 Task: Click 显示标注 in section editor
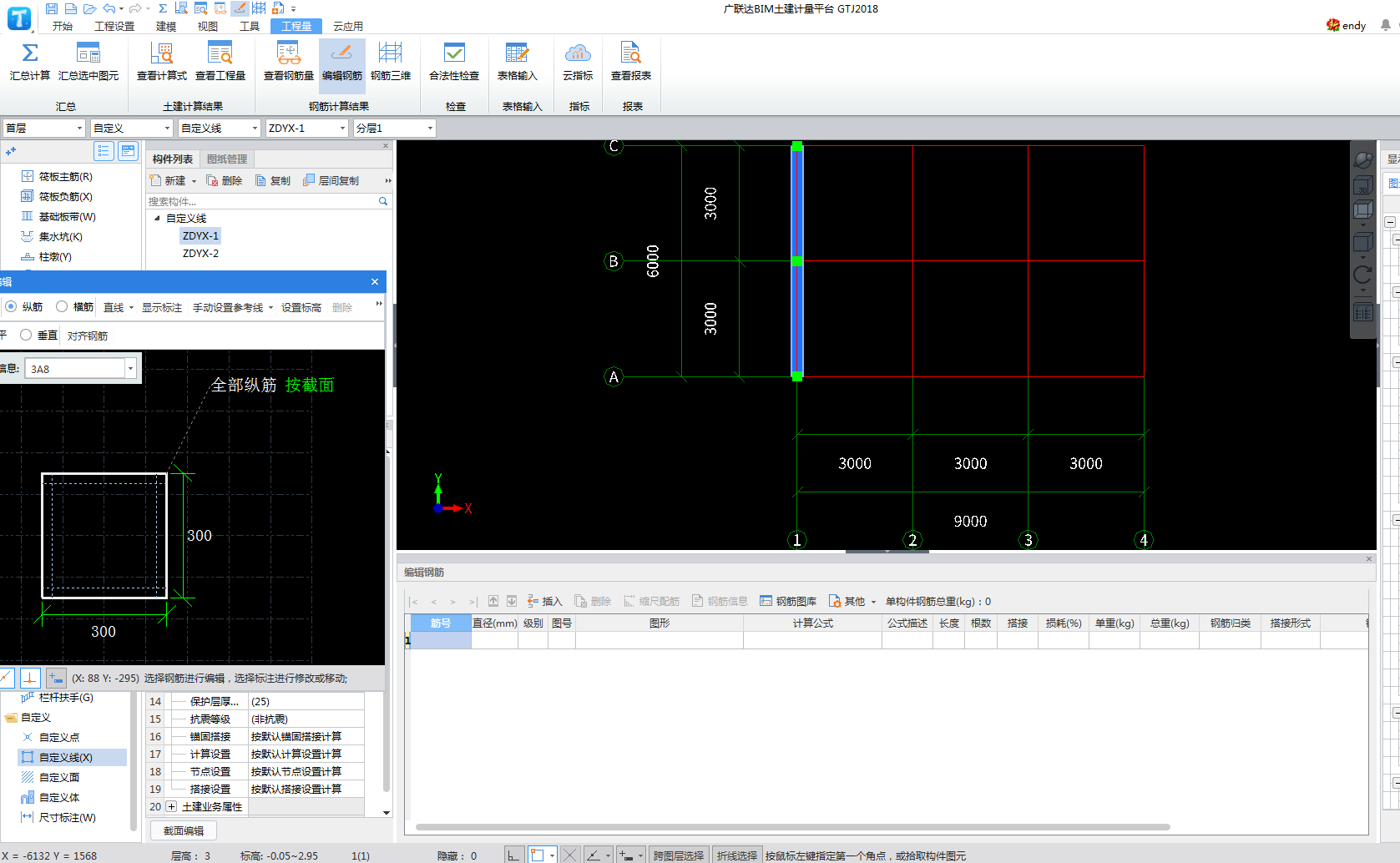tap(161, 307)
